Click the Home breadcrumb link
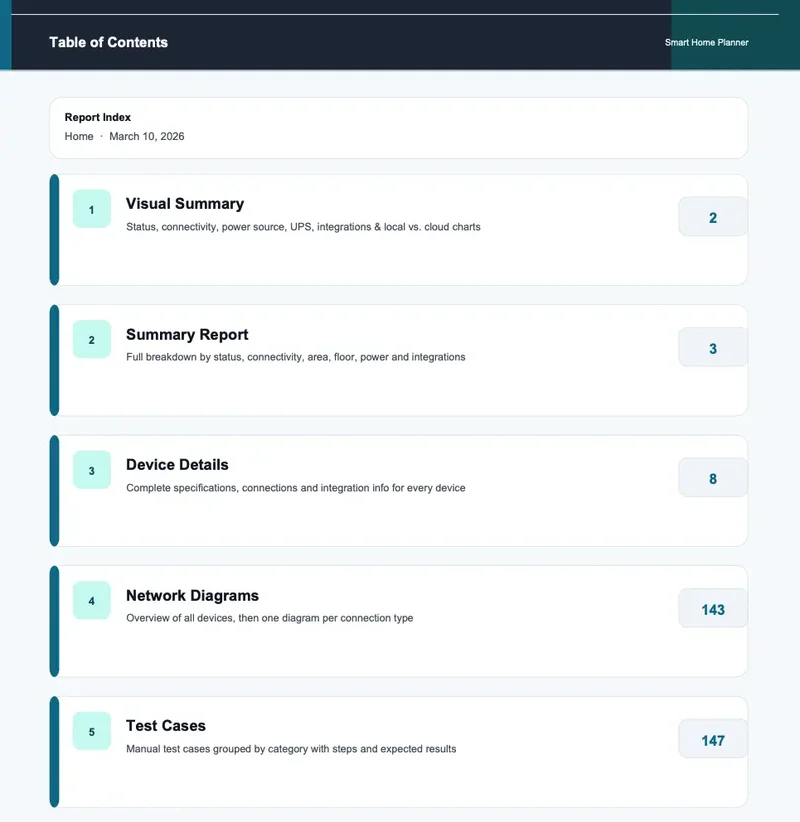The height and width of the screenshot is (822, 800). [79, 136]
